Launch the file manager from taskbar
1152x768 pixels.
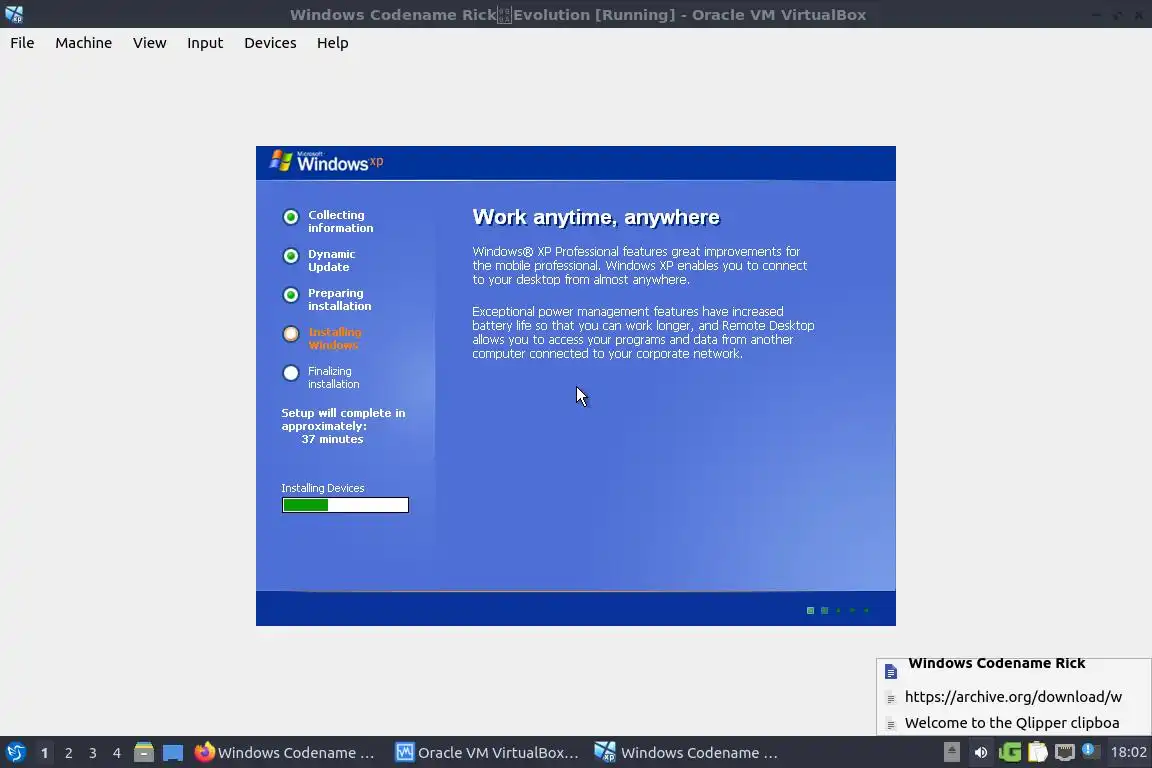144,753
